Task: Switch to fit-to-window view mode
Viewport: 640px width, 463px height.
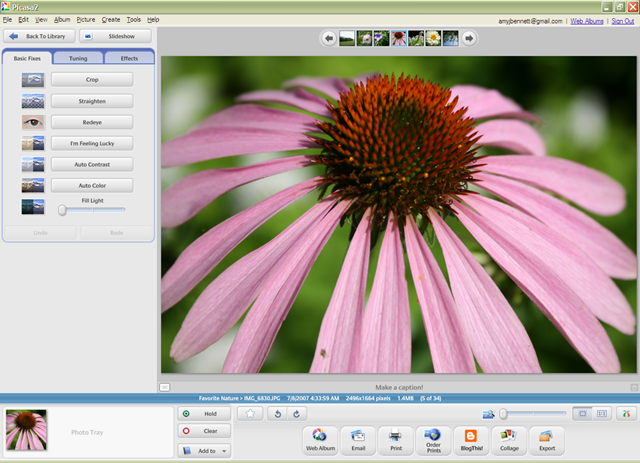Action: pos(581,413)
